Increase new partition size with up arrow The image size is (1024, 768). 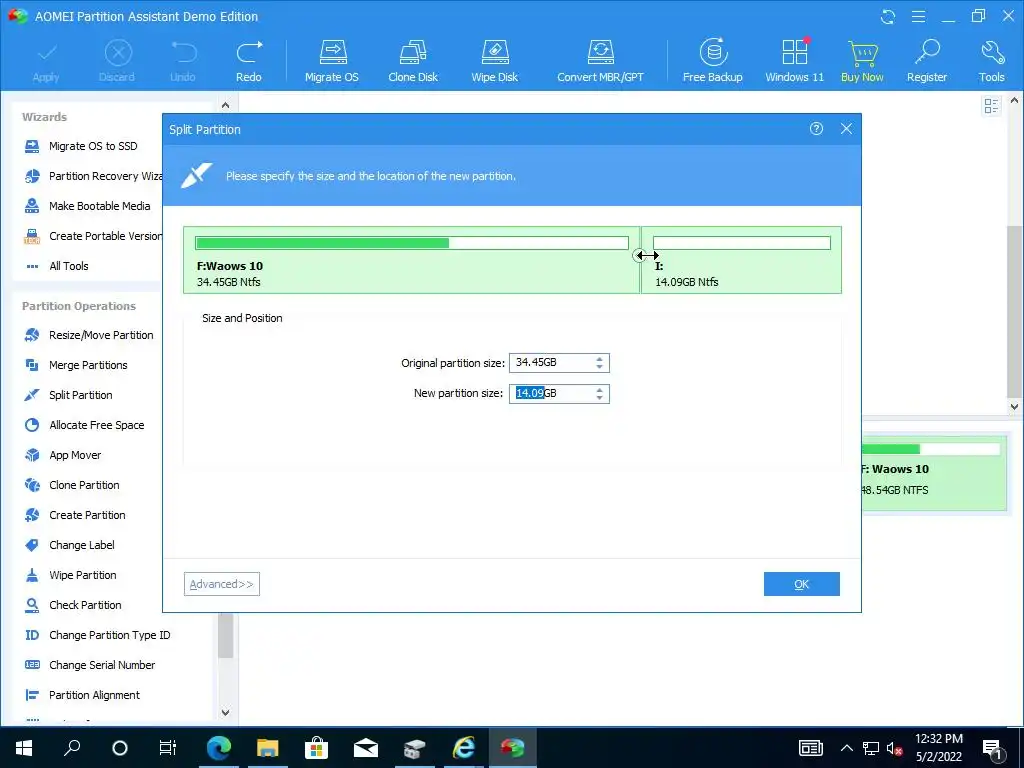pyautogui.click(x=600, y=389)
